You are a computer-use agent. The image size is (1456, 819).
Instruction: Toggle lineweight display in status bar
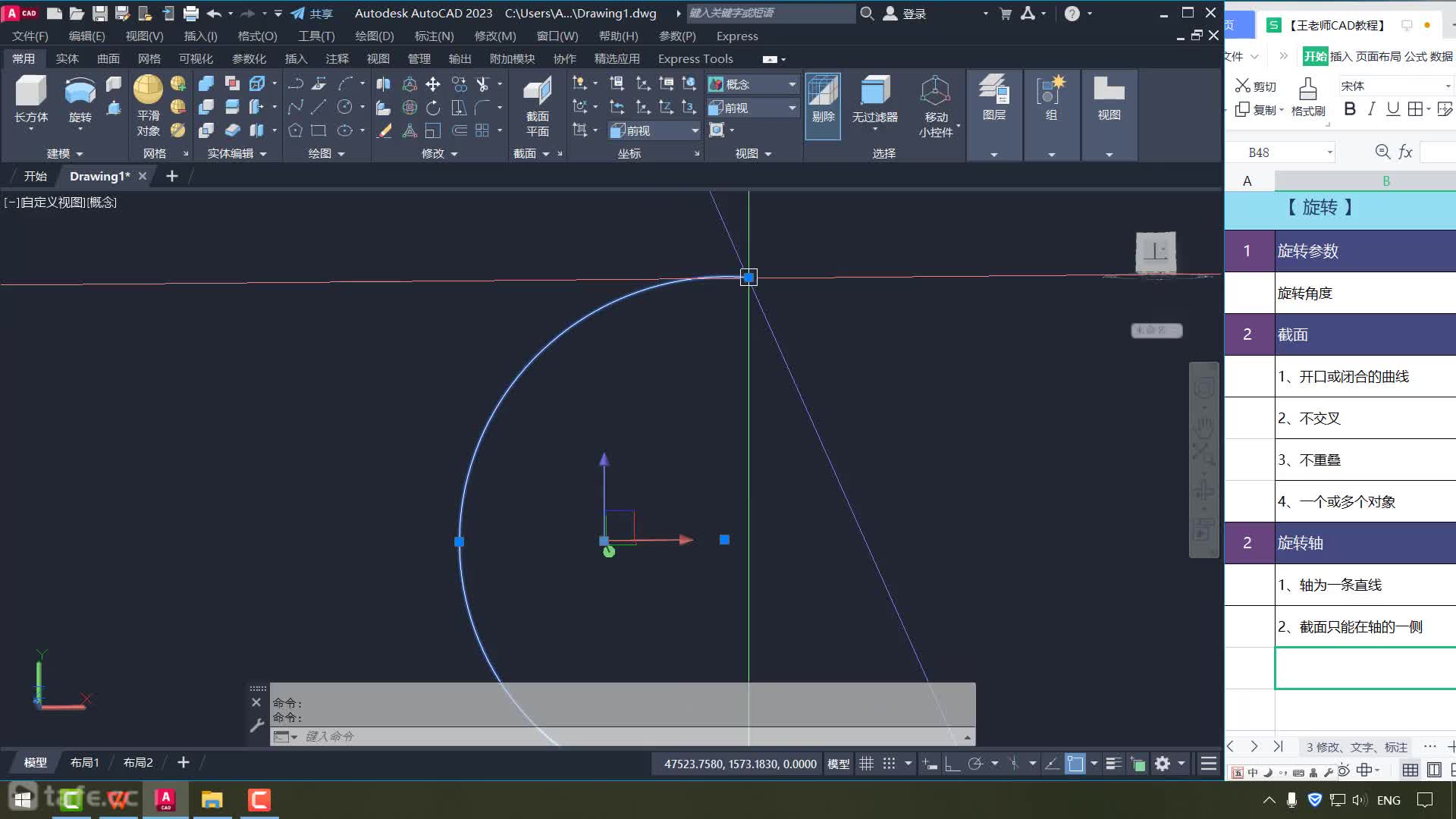point(1113,764)
